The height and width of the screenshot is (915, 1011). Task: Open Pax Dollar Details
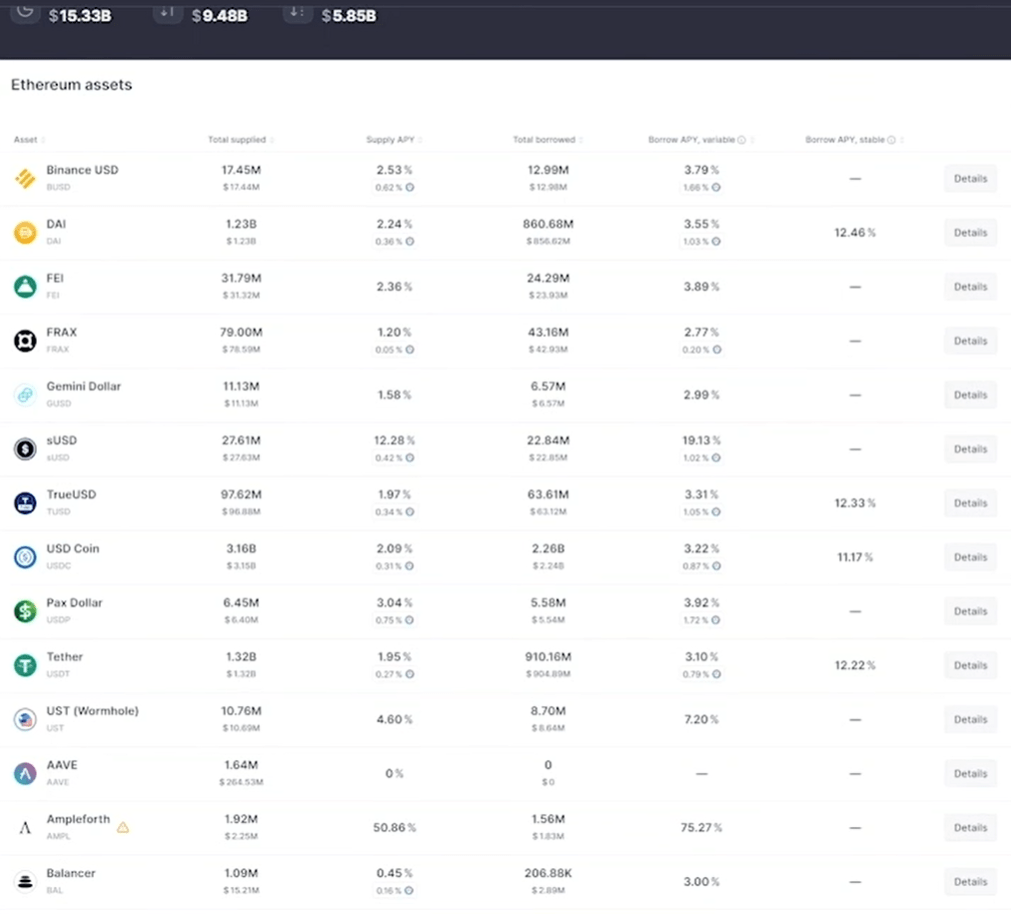pyautogui.click(x=970, y=611)
